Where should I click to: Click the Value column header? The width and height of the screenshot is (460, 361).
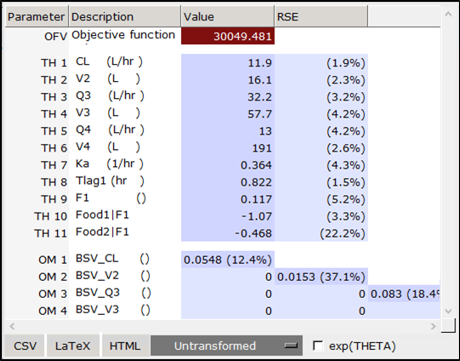click(228, 16)
